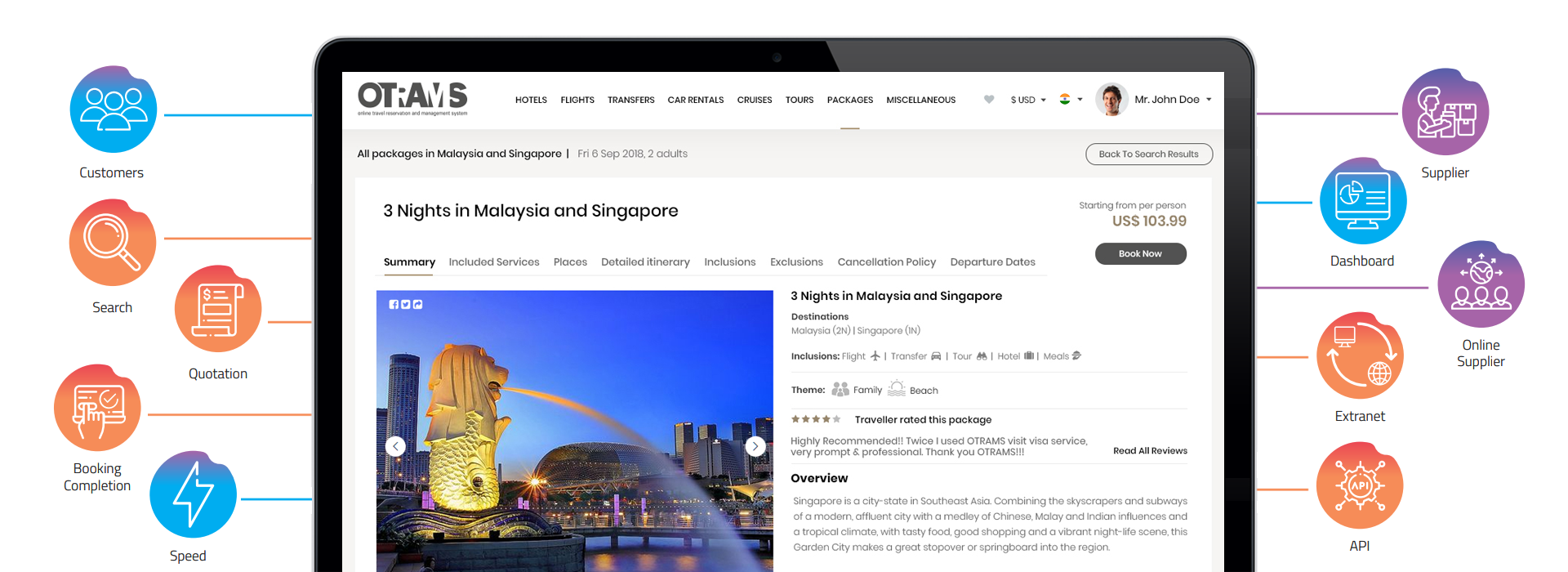Screen dimensions: 1568x572
Task: Click the Merlion package photo
Action: [x=575, y=431]
